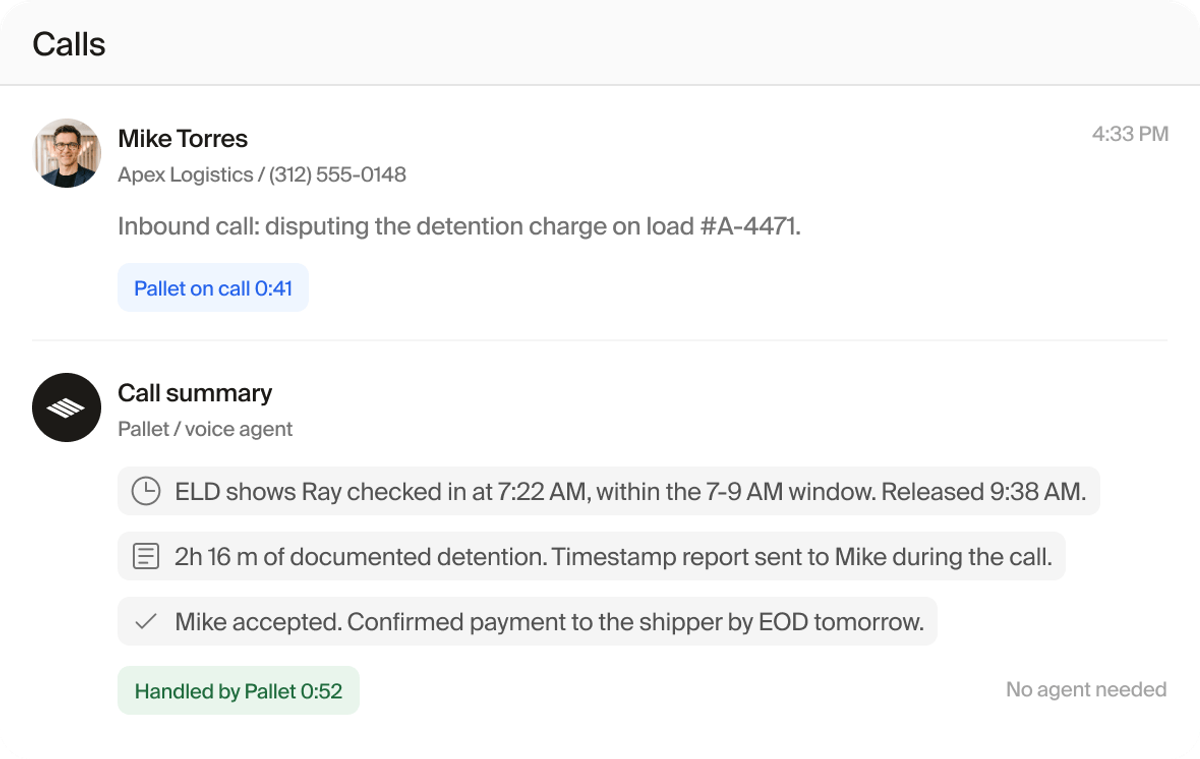
Task: Click Mike Torres profile photo
Action: pyautogui.click(x=67, y=153)
